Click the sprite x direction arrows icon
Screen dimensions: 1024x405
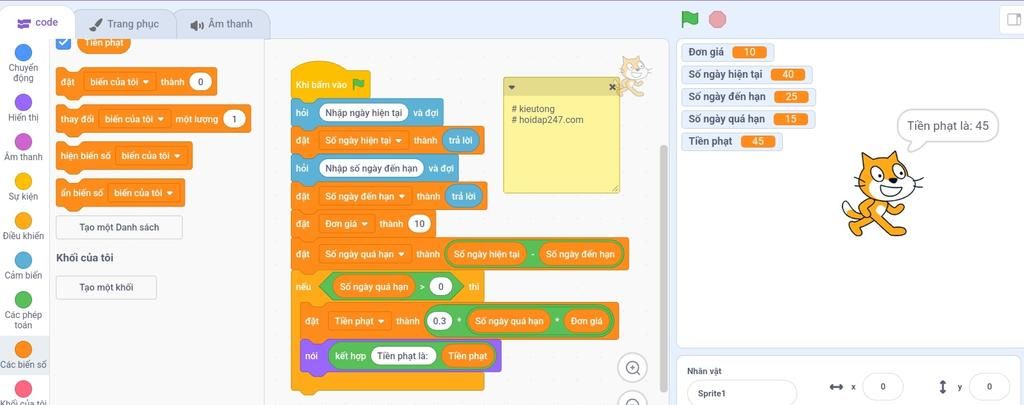[836, 387]
